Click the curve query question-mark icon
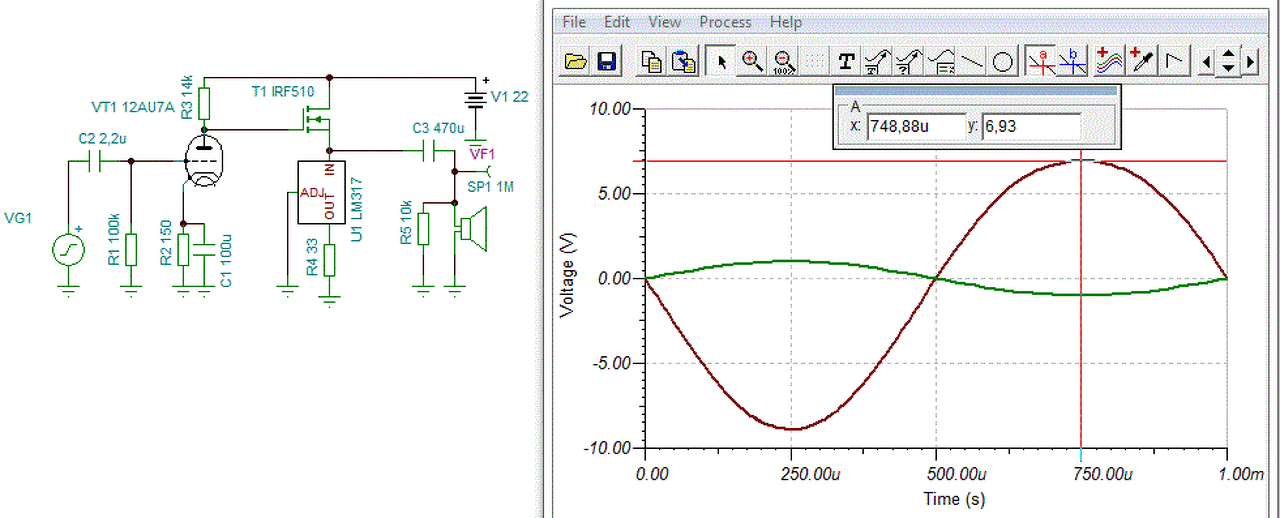 point(909,62)
